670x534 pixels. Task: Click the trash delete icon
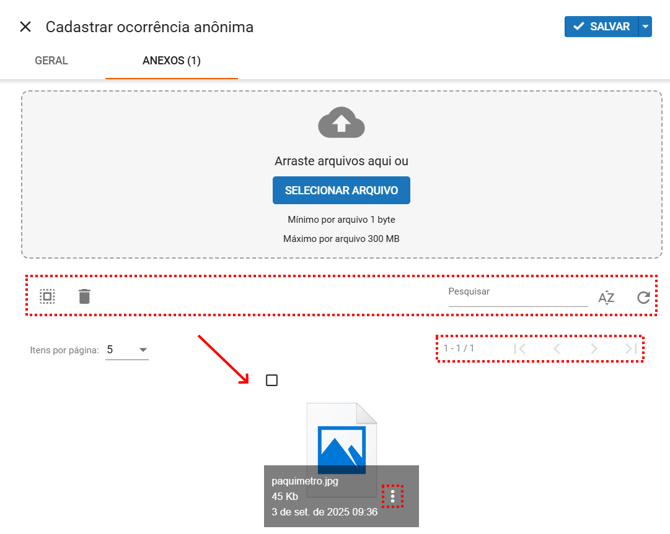click(x=85, y=297)
